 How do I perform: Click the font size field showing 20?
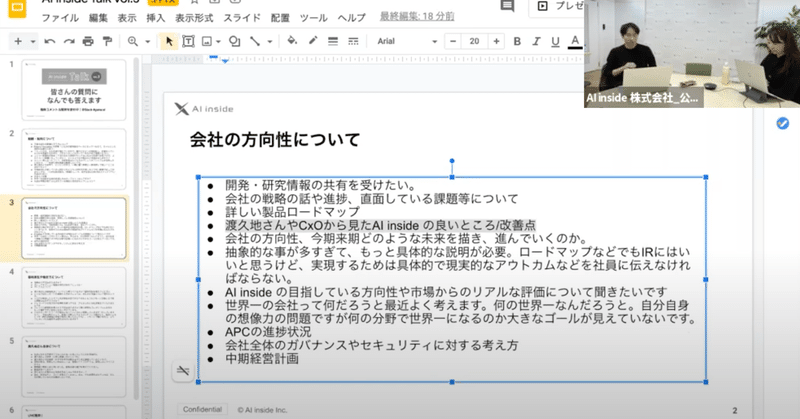click(474, 41)
